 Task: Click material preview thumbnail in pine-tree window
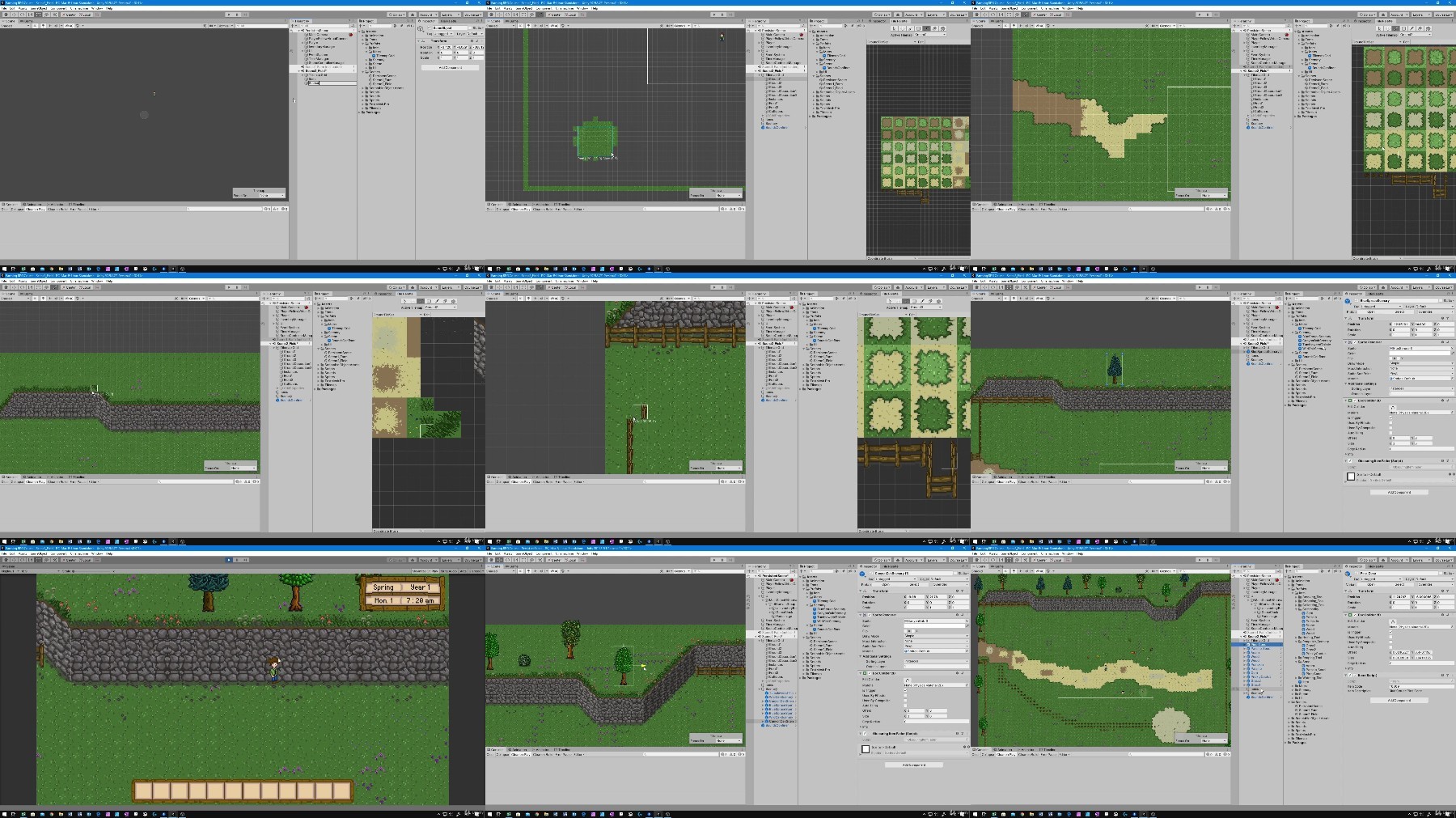(x=1351, y=477)
